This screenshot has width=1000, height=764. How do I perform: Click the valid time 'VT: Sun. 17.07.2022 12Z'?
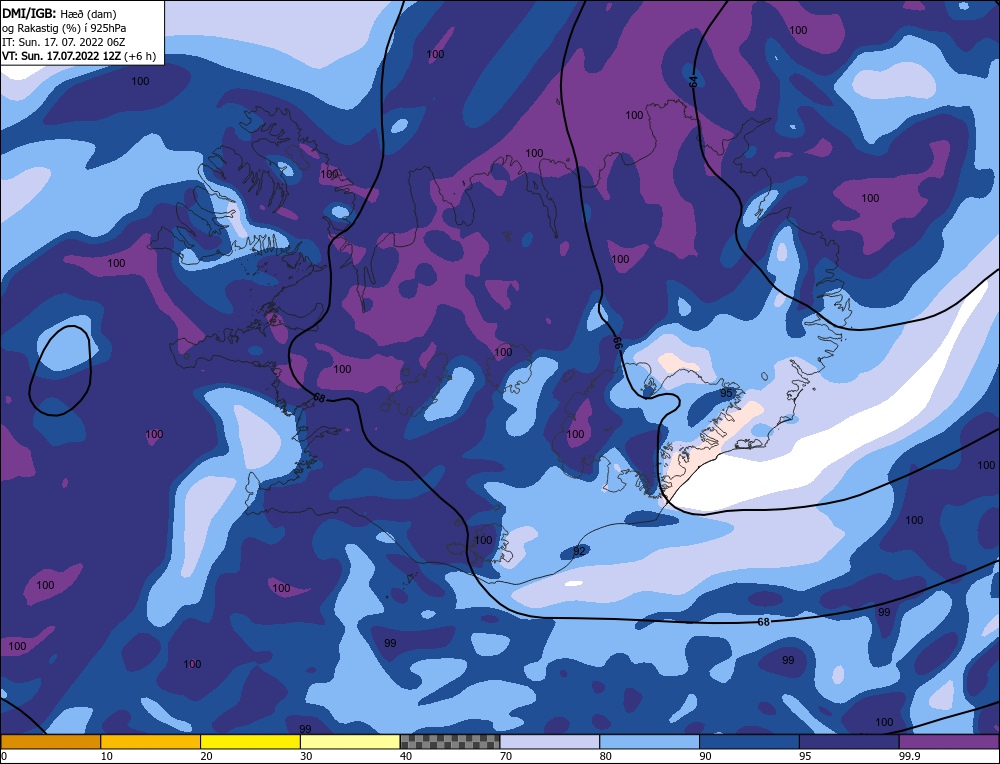(61, 56)
